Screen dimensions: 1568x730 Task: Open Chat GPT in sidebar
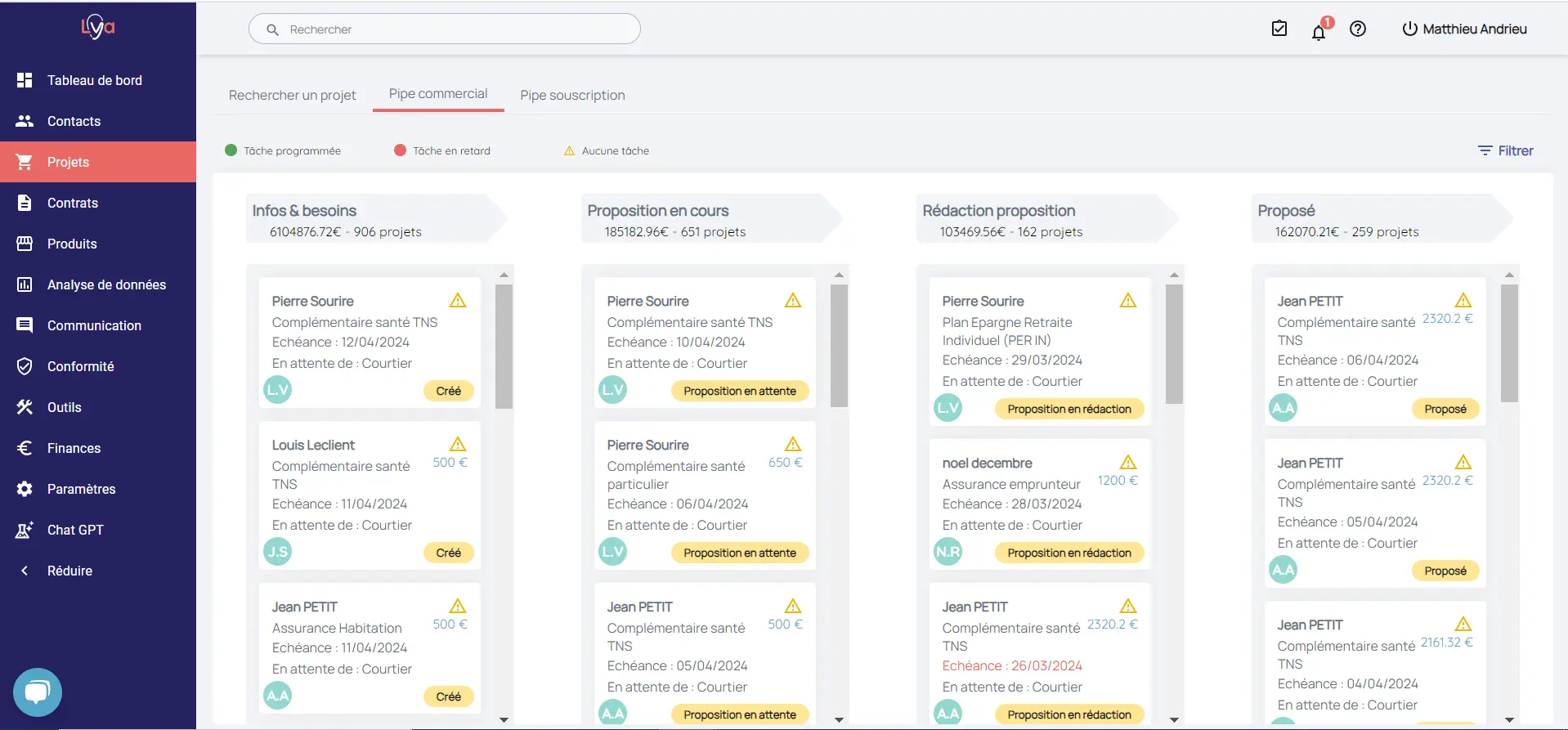[x=75, y=530]
